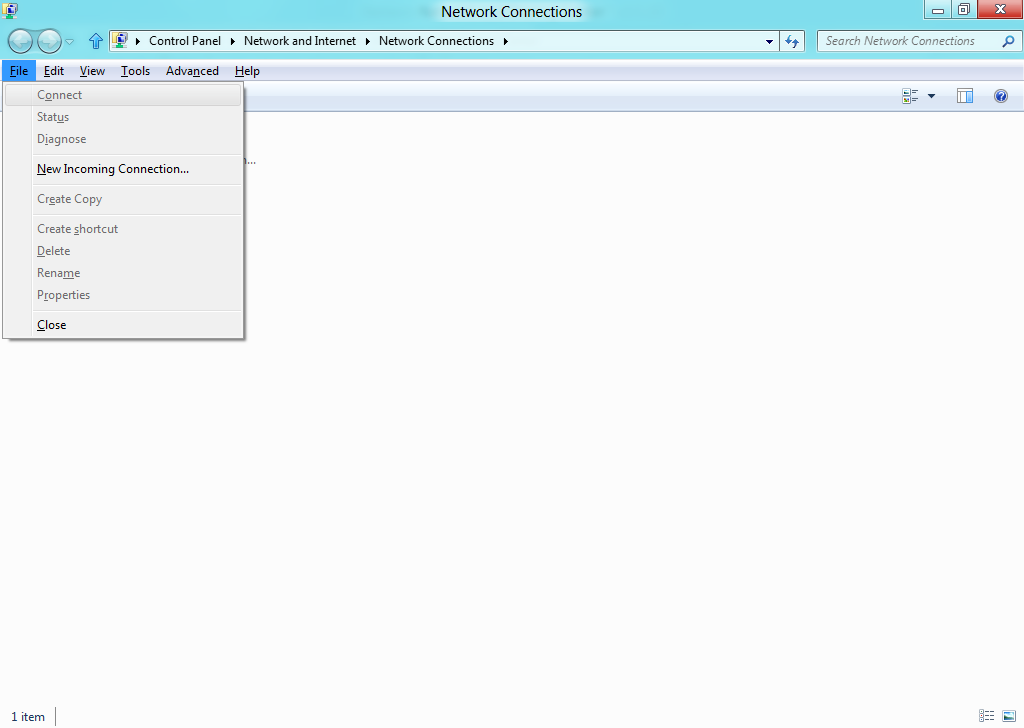Image resolution: width=1024 pixels, height=728 pixels.
Task: Go up one level with blue up arrow
Action: tap(95, 41)
